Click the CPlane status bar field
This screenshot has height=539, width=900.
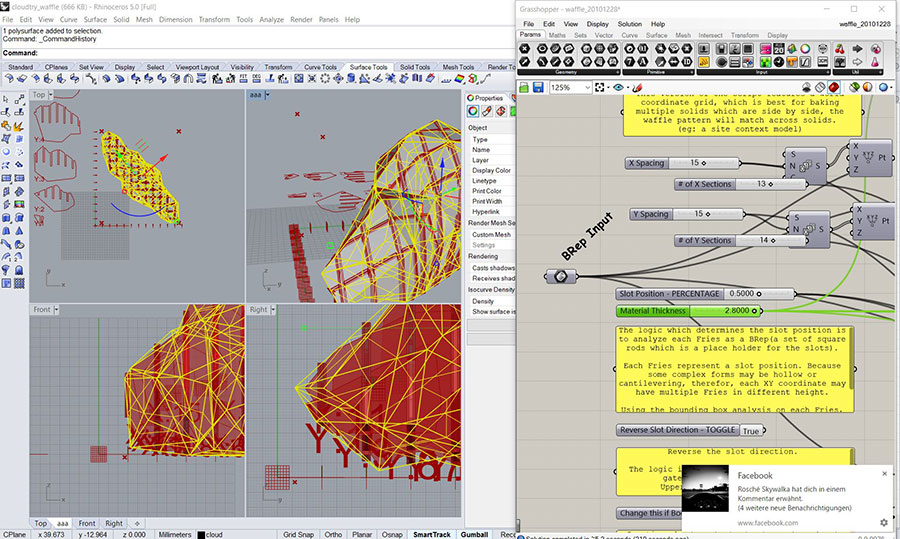(x=14, y=534)
